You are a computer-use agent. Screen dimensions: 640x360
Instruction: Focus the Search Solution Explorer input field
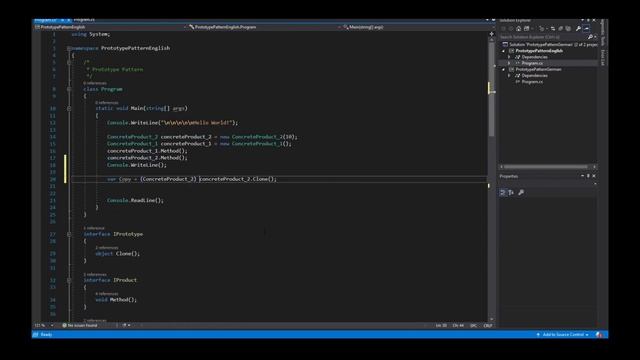click(543, 37)
